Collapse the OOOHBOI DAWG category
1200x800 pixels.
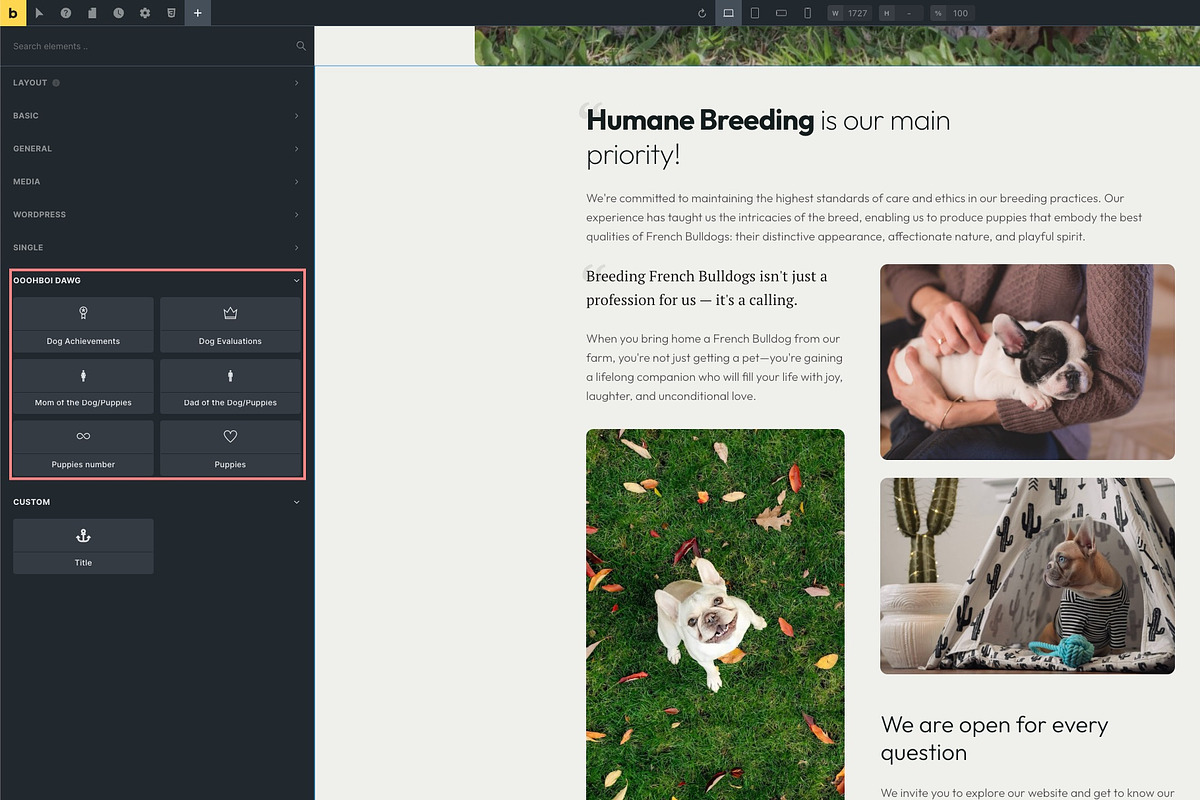click(156, 281)
